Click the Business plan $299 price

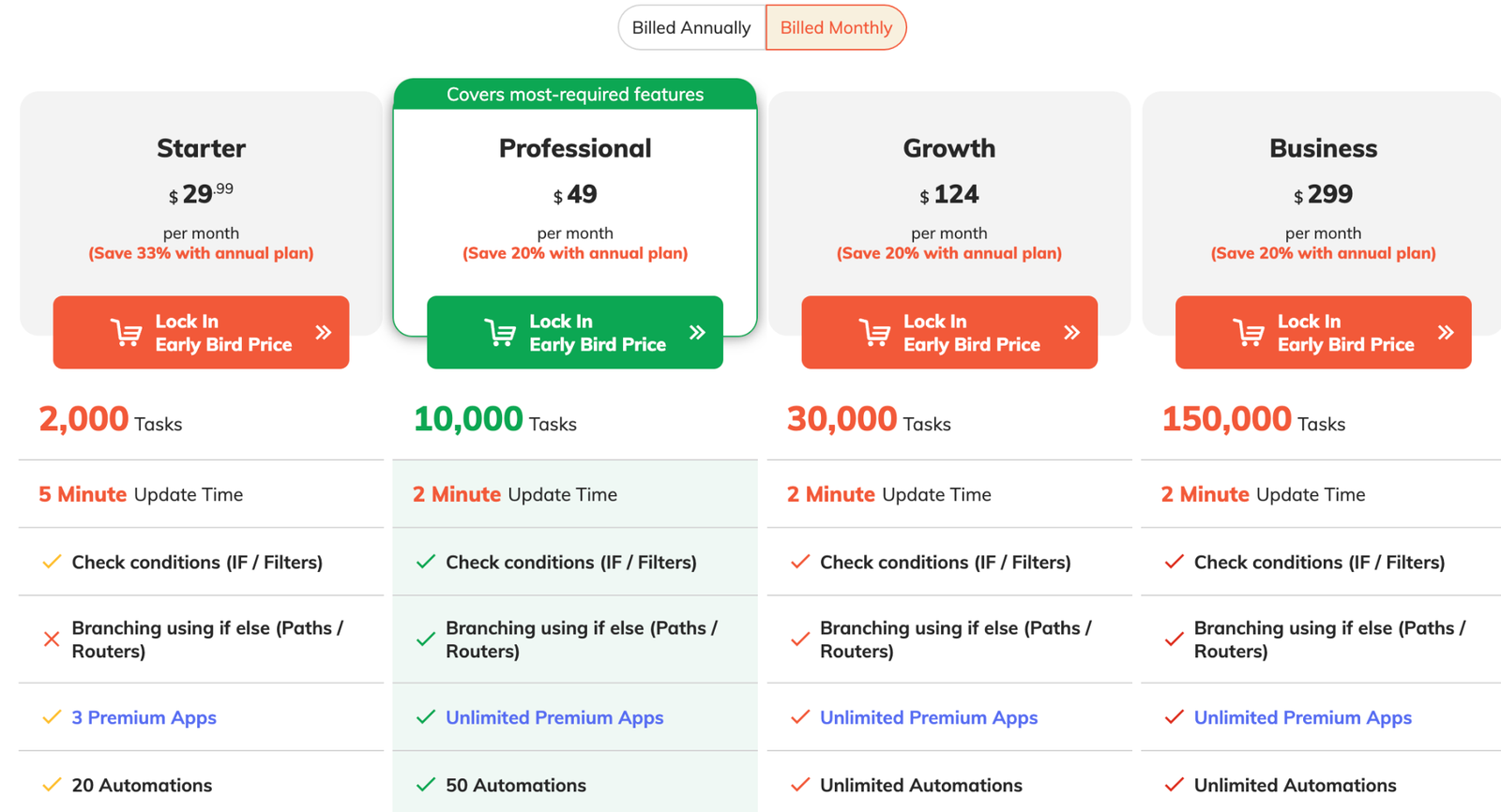(1323, 194)
